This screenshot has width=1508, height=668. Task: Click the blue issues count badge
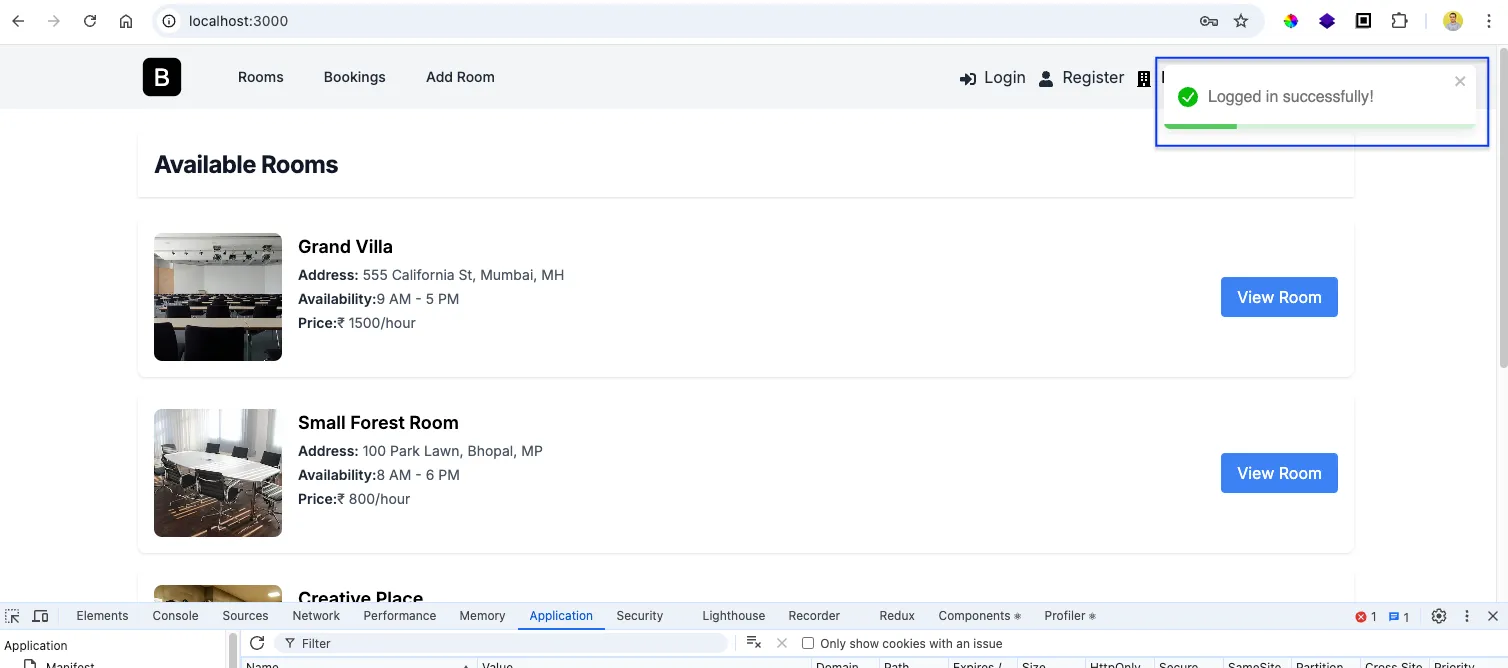click(x=1399, y=617)
